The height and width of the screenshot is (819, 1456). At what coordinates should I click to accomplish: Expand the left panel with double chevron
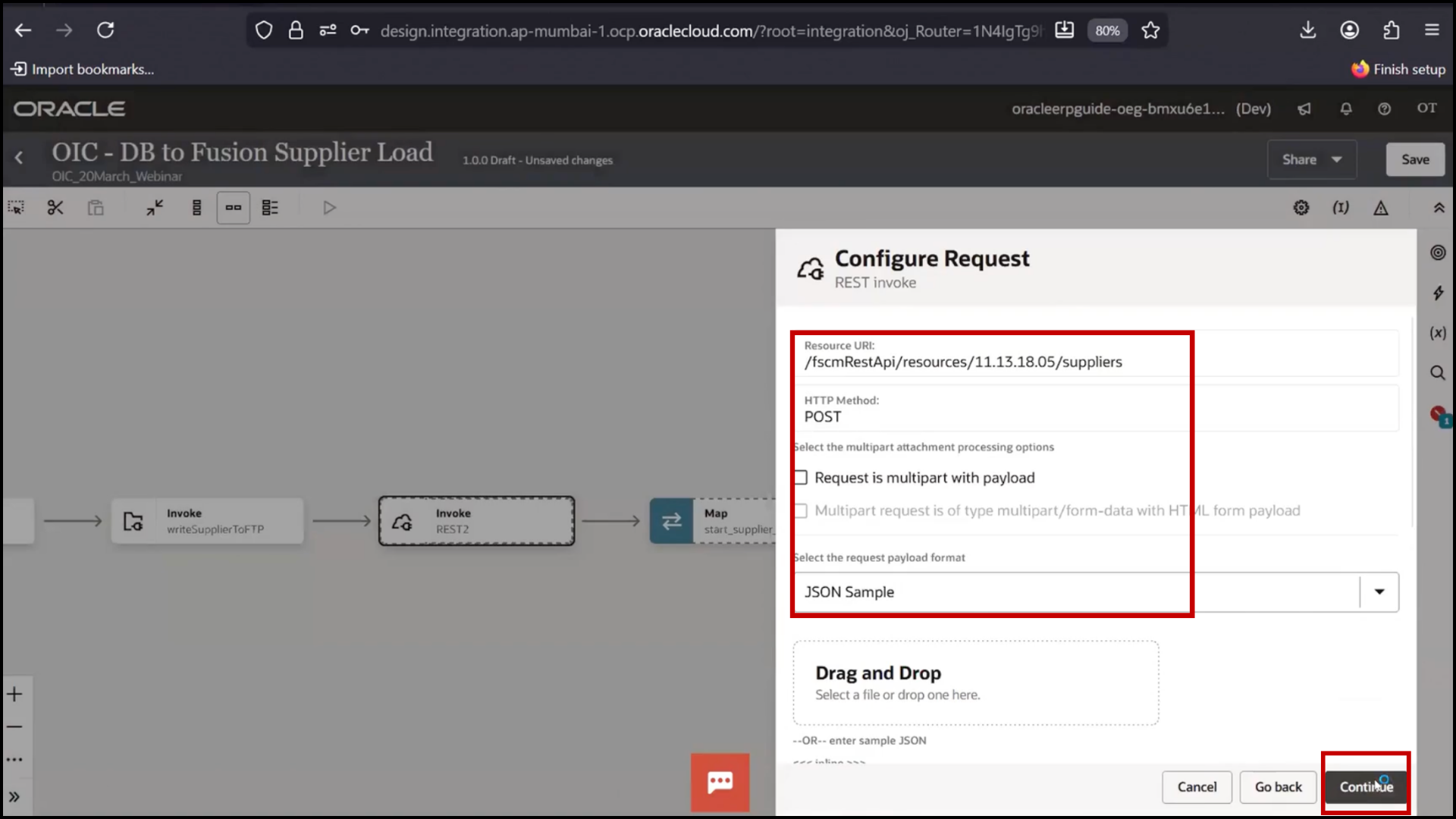14,797
